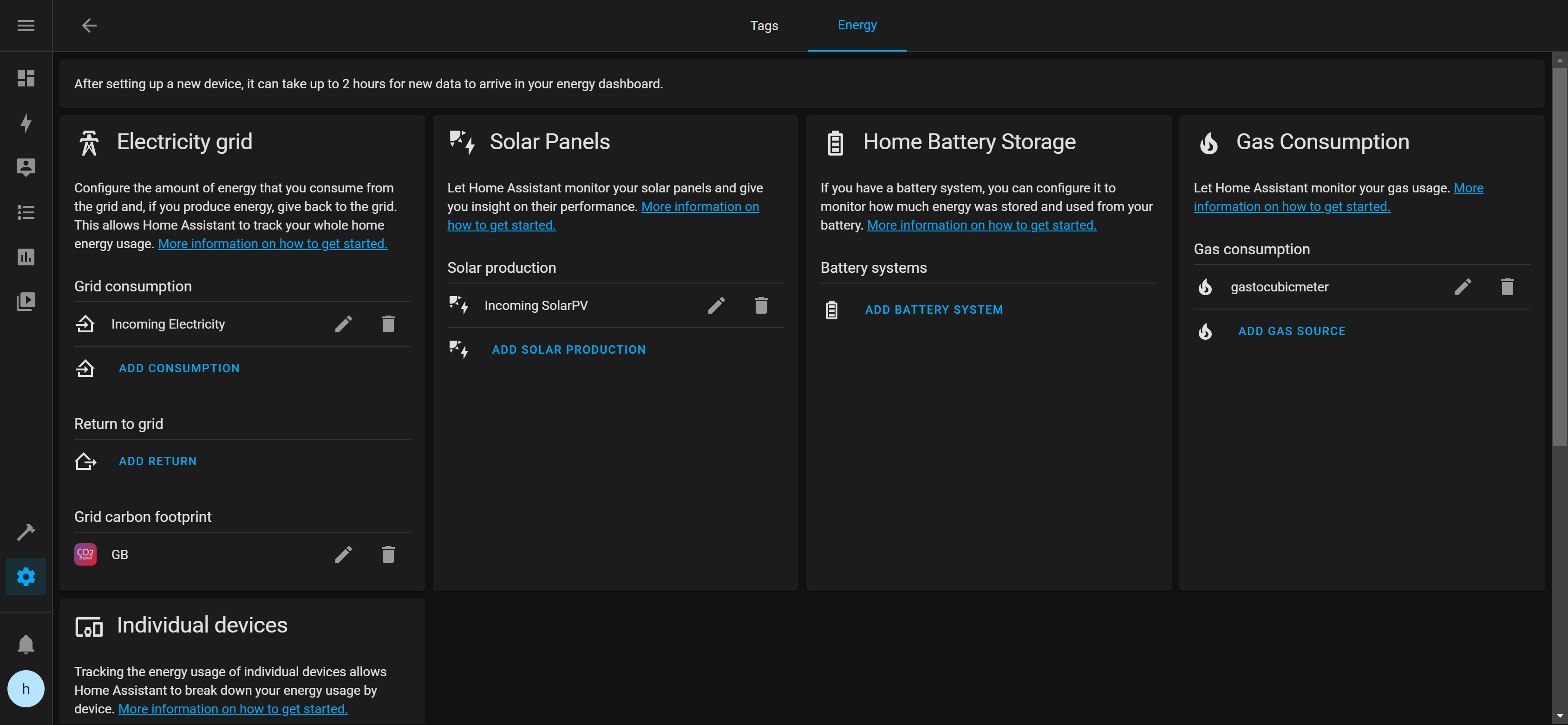Open Notifications via bell icon
This screenshot has width=1568, height=725.
(26, 644)
